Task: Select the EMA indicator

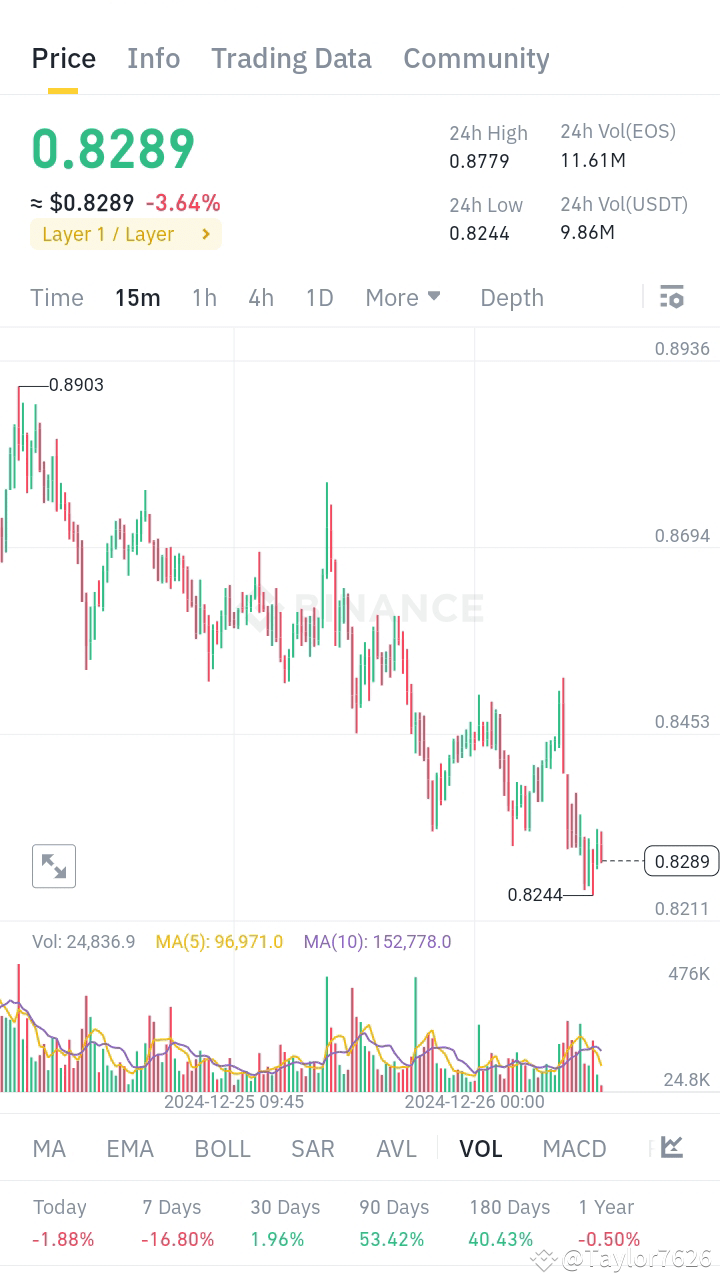Action: coord(129,1148)
